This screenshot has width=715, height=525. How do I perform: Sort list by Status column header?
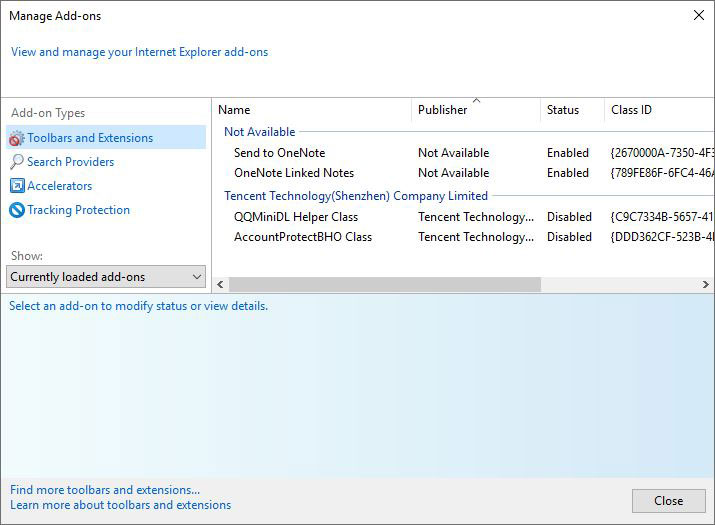[x=573, y=110]
